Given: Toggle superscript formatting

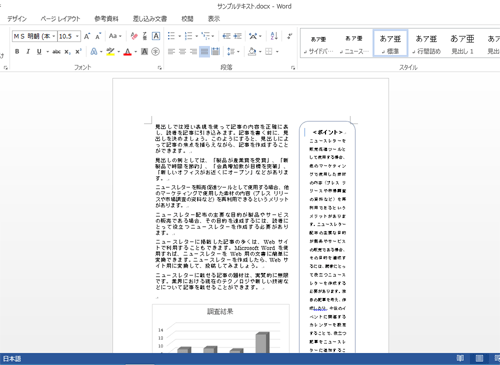Looking at the screenshot, I should (x=78, y=52).
